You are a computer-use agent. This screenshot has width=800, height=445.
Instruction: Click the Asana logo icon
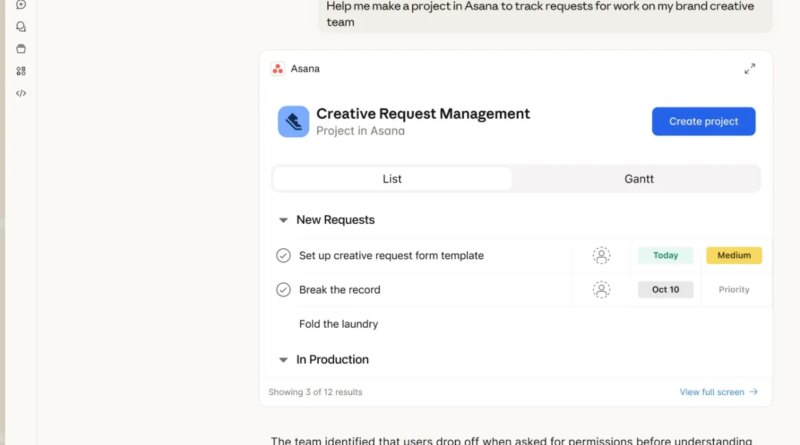(x=278, y=69)
